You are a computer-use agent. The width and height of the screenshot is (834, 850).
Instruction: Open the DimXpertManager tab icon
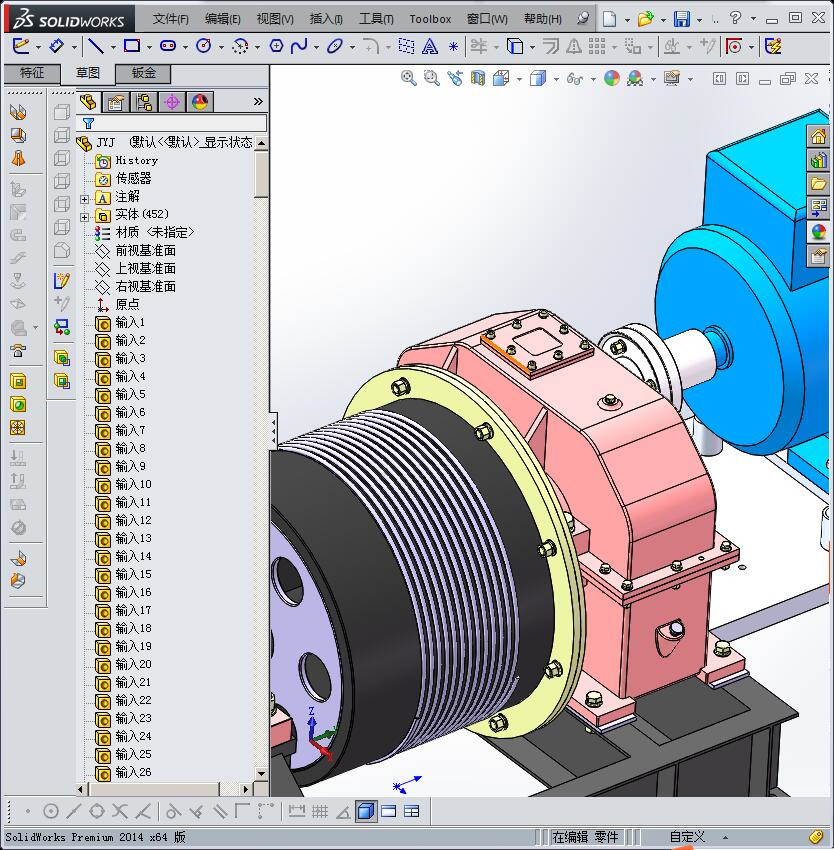(x=172, y=101)
